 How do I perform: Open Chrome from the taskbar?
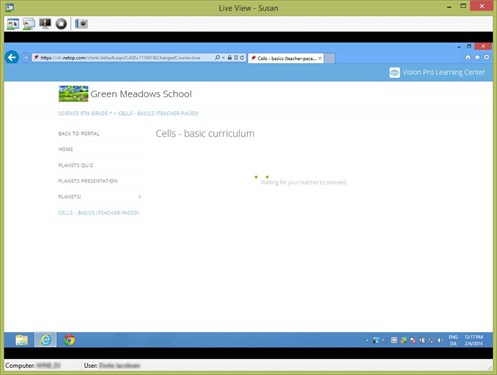tap(69, 340)
